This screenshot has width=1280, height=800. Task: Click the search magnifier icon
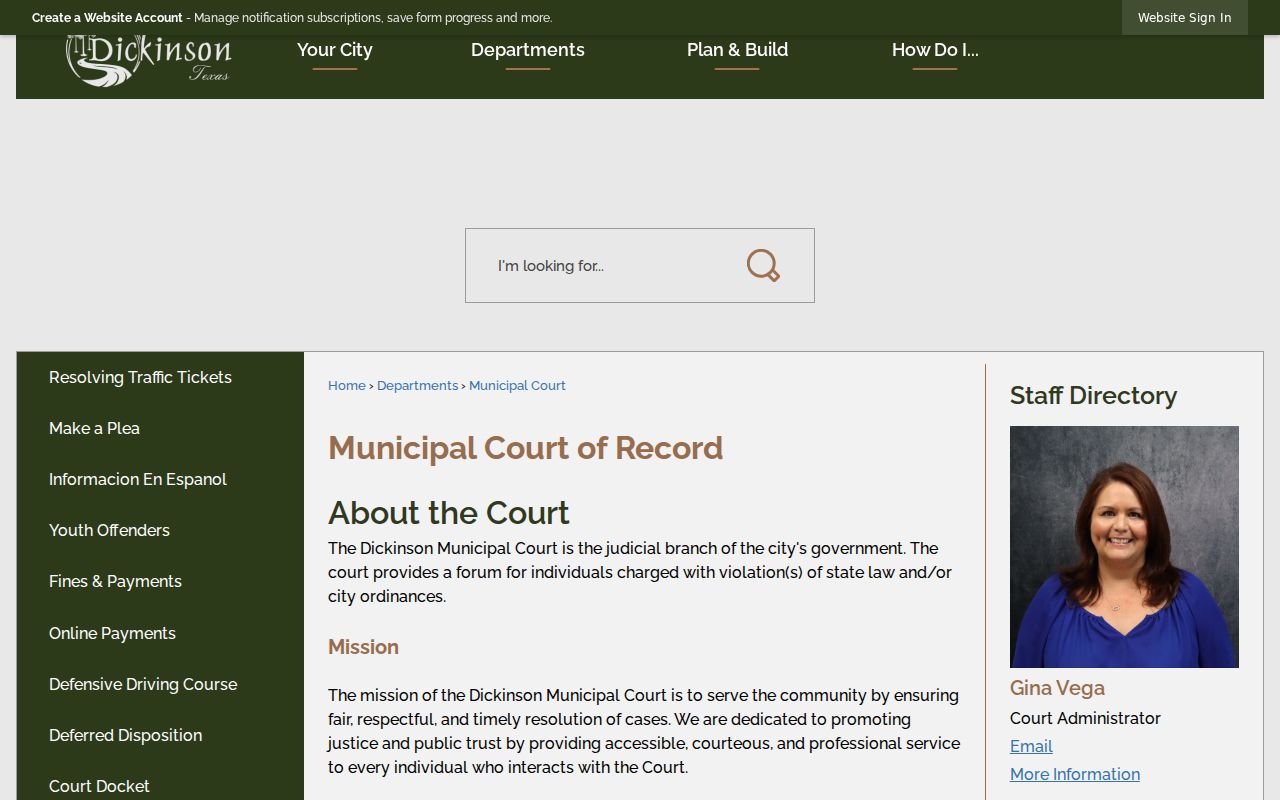763,265
